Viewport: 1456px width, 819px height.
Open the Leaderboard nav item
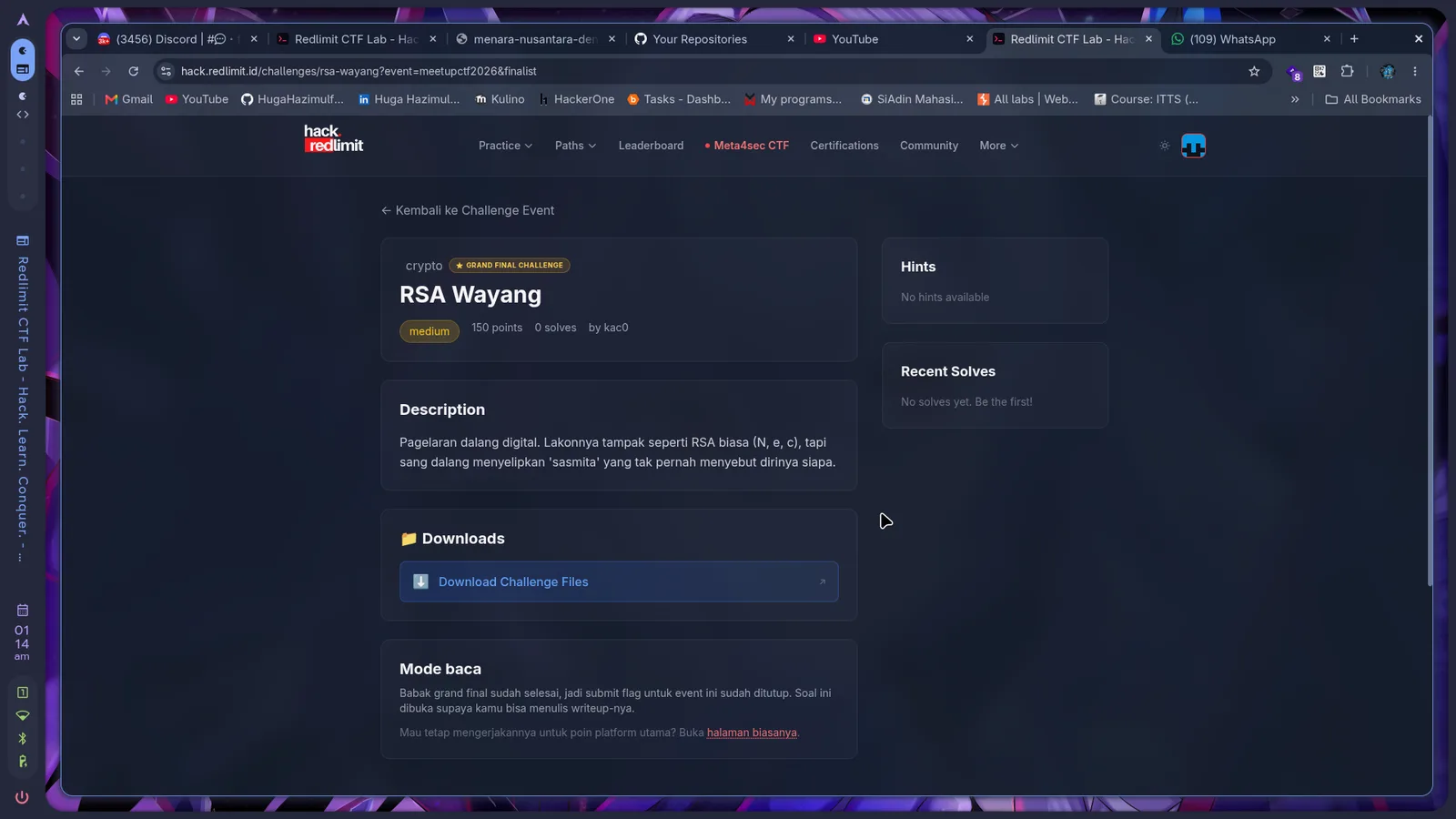[x=651, y=146]
